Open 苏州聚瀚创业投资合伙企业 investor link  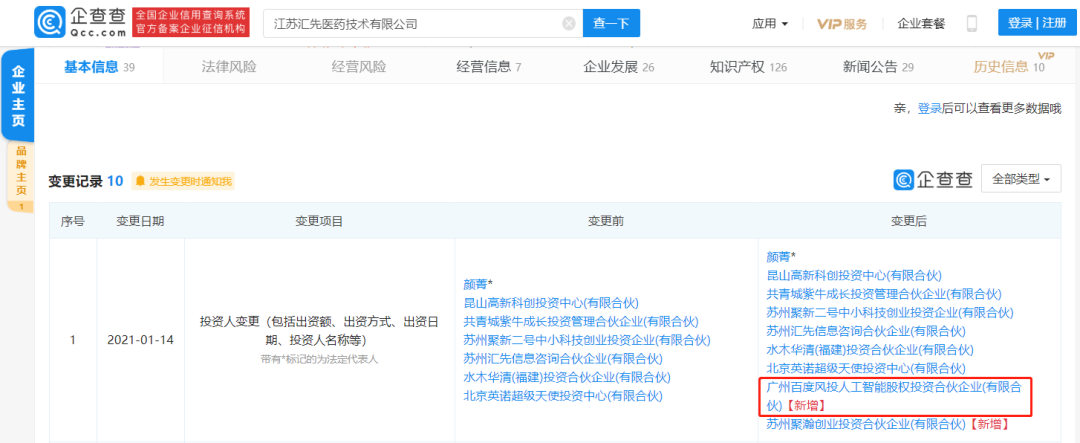pos(866,424)
